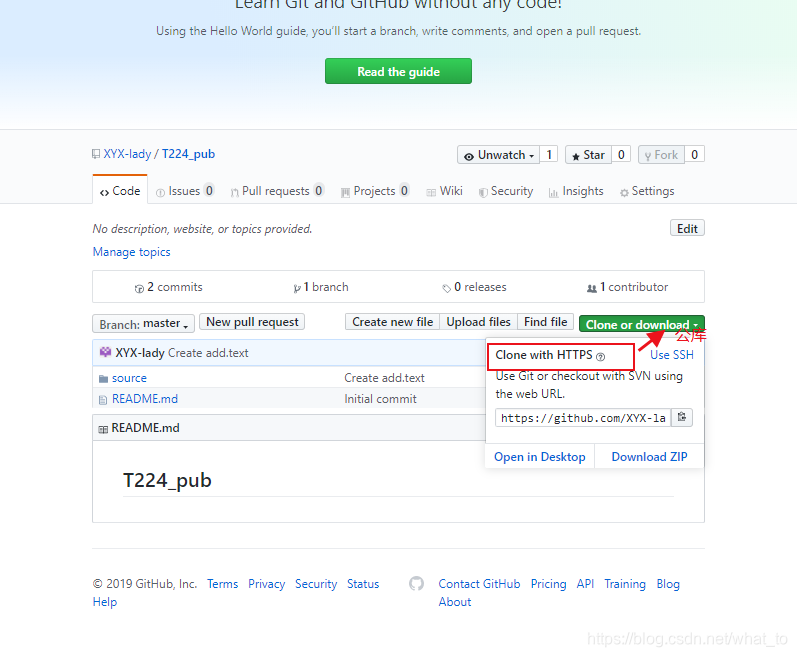This screenshot has height=657, width=797.
Task: Open the XYX-lady commit author link
Action: (x=140, y=353)
